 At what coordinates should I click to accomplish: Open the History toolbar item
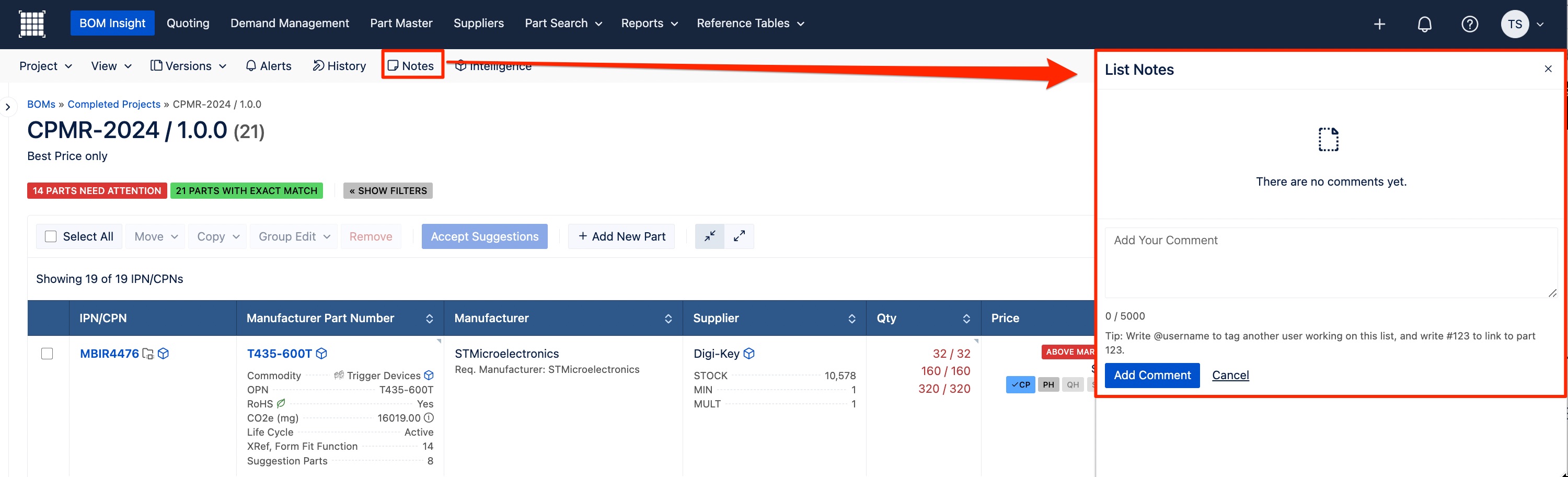pyautogui.click(x=339, y=66)
